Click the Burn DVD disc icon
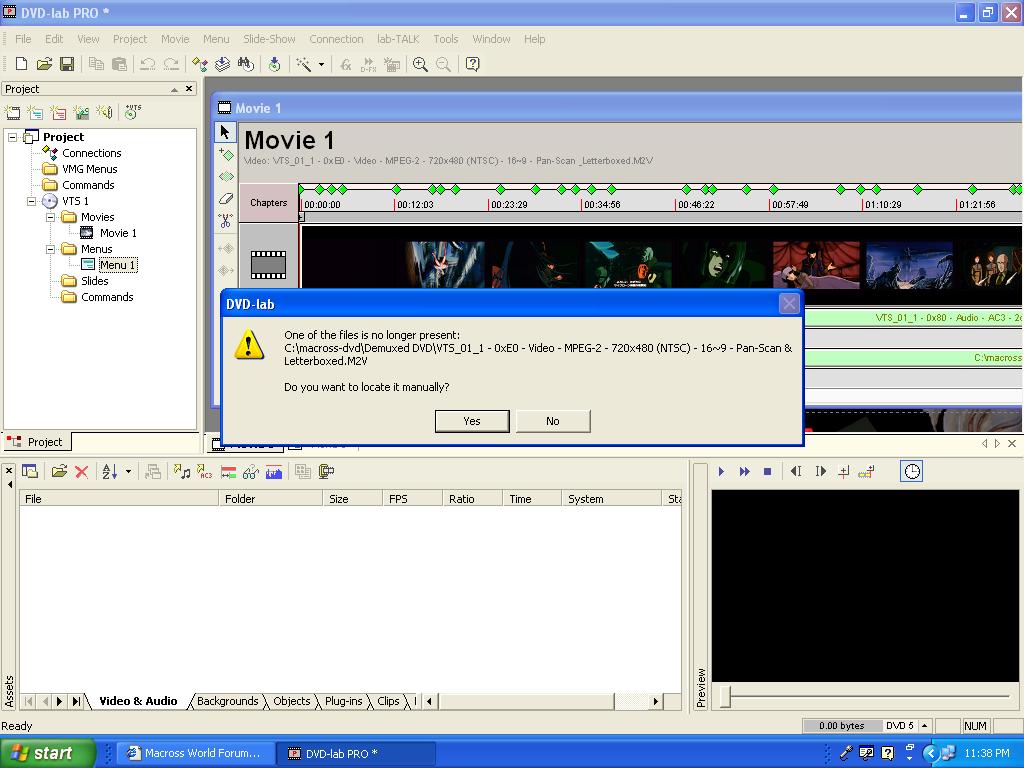The height and width of the screenshot is (768, 1024). pos(274,64)
